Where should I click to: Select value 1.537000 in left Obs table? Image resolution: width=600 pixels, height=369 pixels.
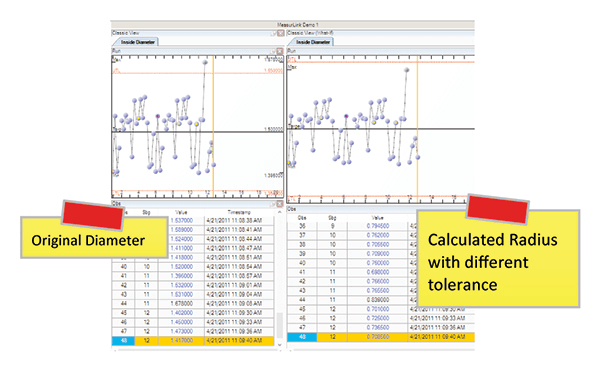point(182,220)
